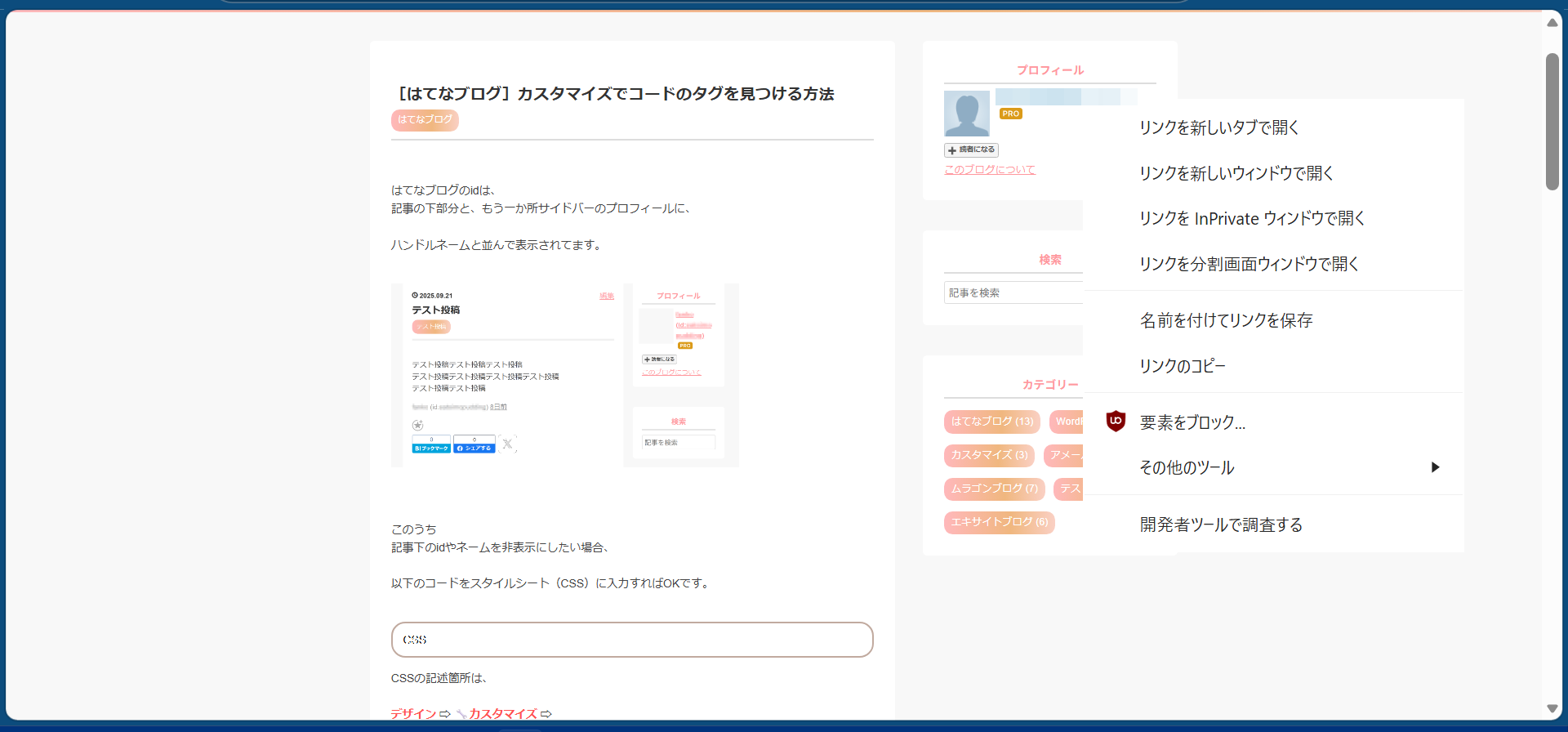Image resolution: width=1568 pixels, height=732 pixels.
Task: Open カスタマイズ (3) category tag
Action: [x=989, y=455]
